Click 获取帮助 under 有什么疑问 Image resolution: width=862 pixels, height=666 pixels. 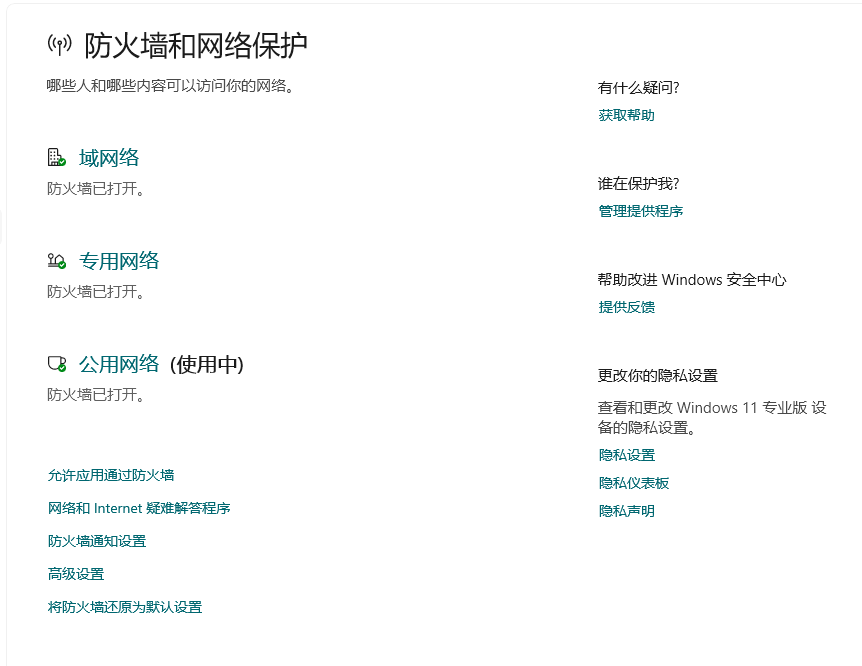click(x=628, y=115)
